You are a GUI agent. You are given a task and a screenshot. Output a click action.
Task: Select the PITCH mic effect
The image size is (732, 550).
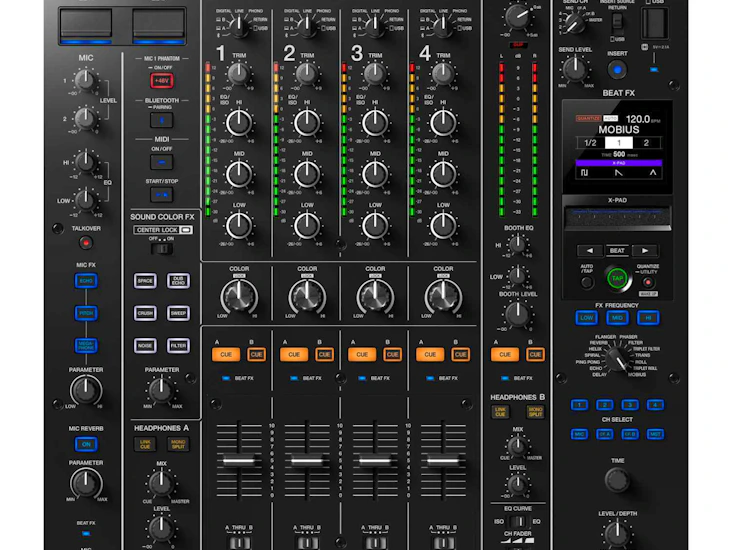[x=86, y=313]
